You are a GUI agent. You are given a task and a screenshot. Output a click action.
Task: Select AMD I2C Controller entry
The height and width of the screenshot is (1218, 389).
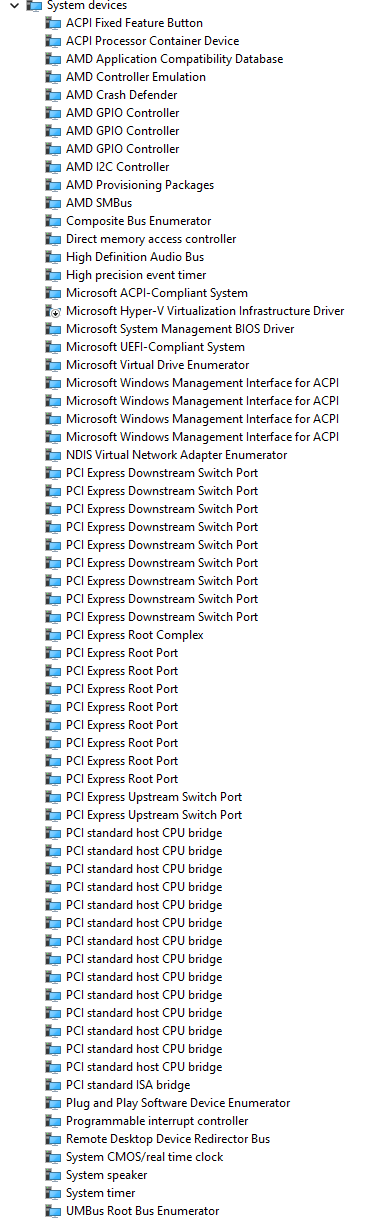click(118, 167)
